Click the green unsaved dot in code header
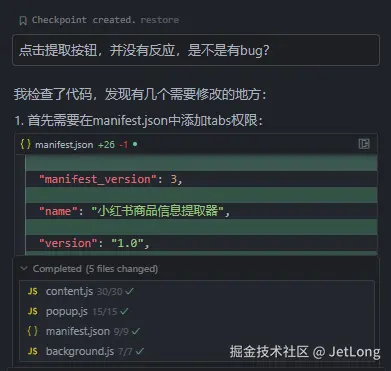391x371 pixels. tap(135, 144)
